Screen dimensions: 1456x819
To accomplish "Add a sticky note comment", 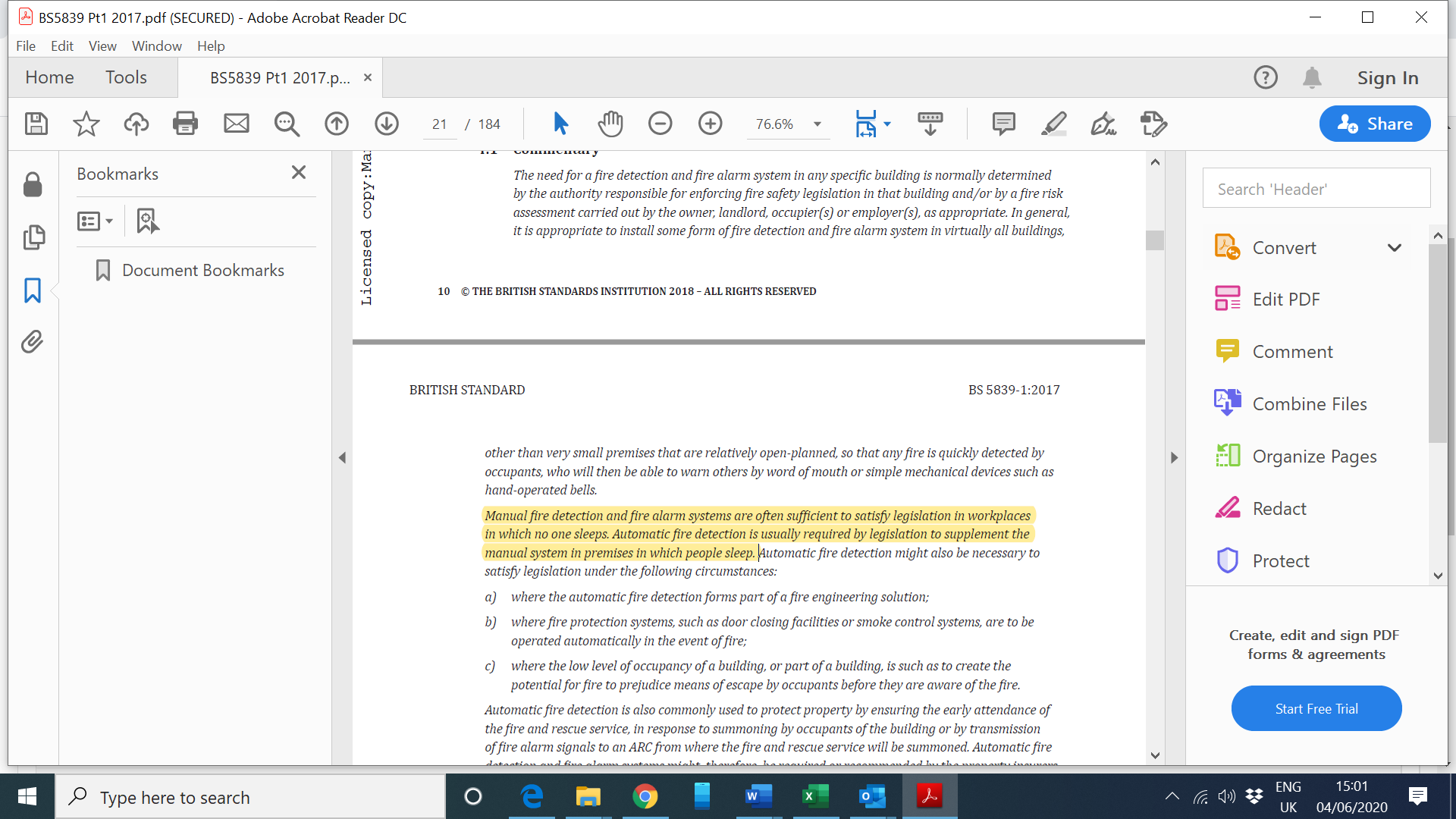I will [1004, 124].
